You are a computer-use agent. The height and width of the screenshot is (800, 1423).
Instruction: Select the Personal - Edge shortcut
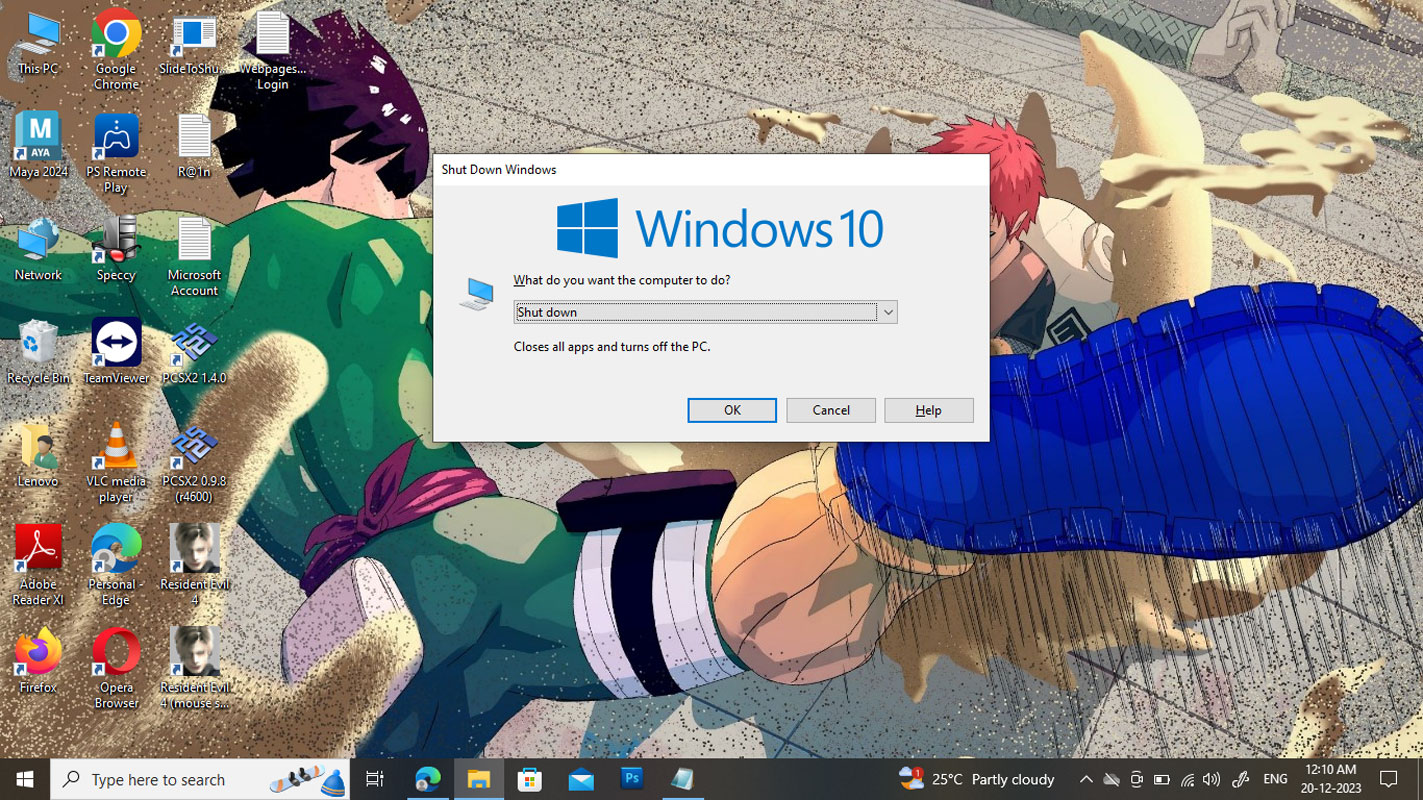click(x=116, y=564)
